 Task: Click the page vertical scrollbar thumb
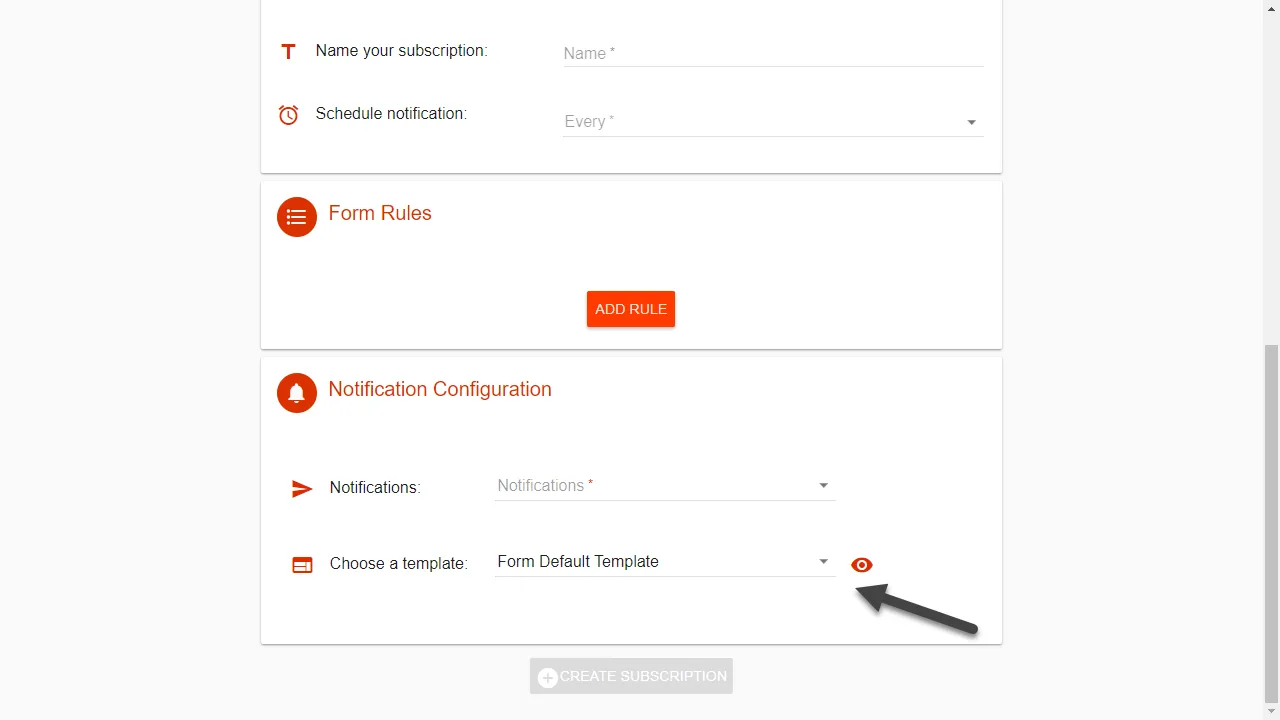tap(1271, 524)
